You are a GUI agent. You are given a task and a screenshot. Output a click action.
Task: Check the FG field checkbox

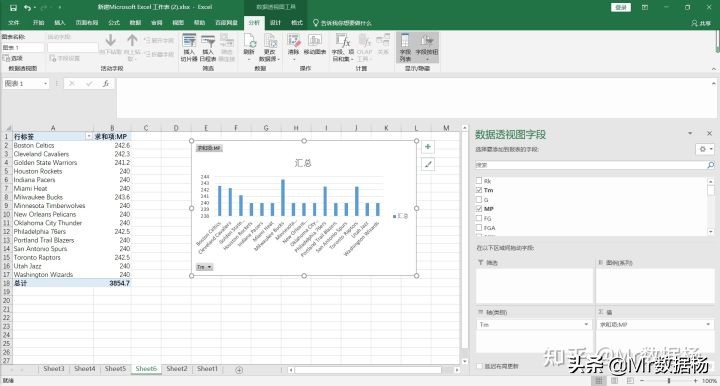(x=479, y=218)
